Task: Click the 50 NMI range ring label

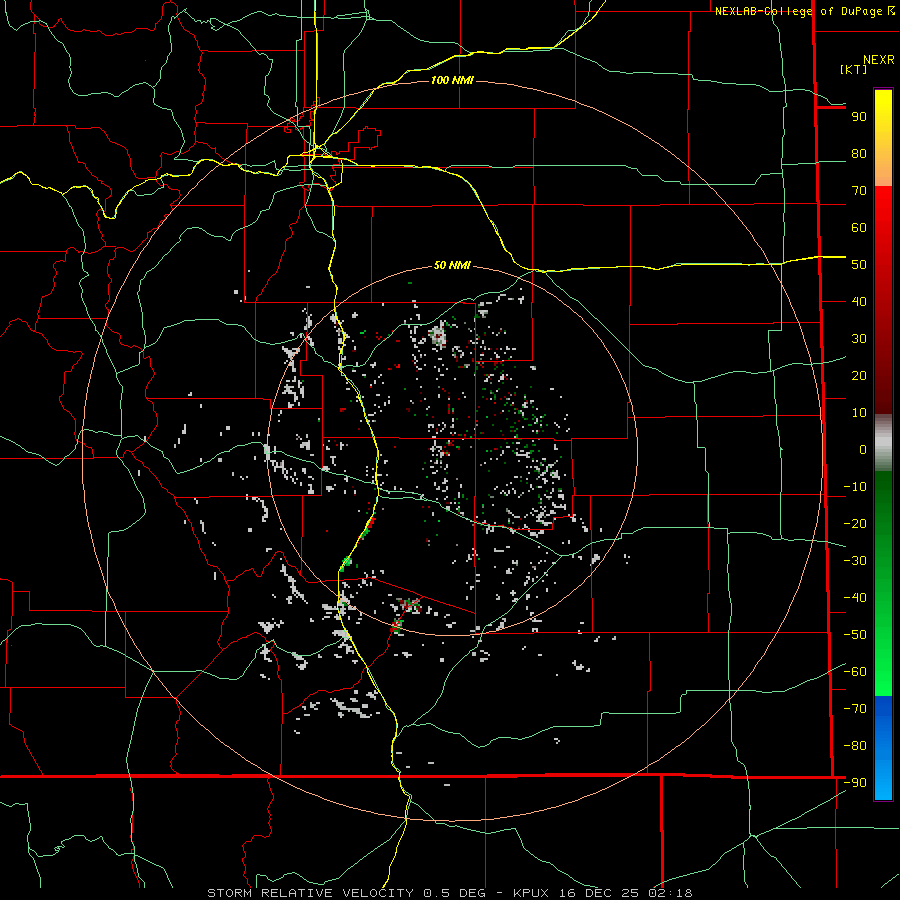Action: click(x=452, y=265)
